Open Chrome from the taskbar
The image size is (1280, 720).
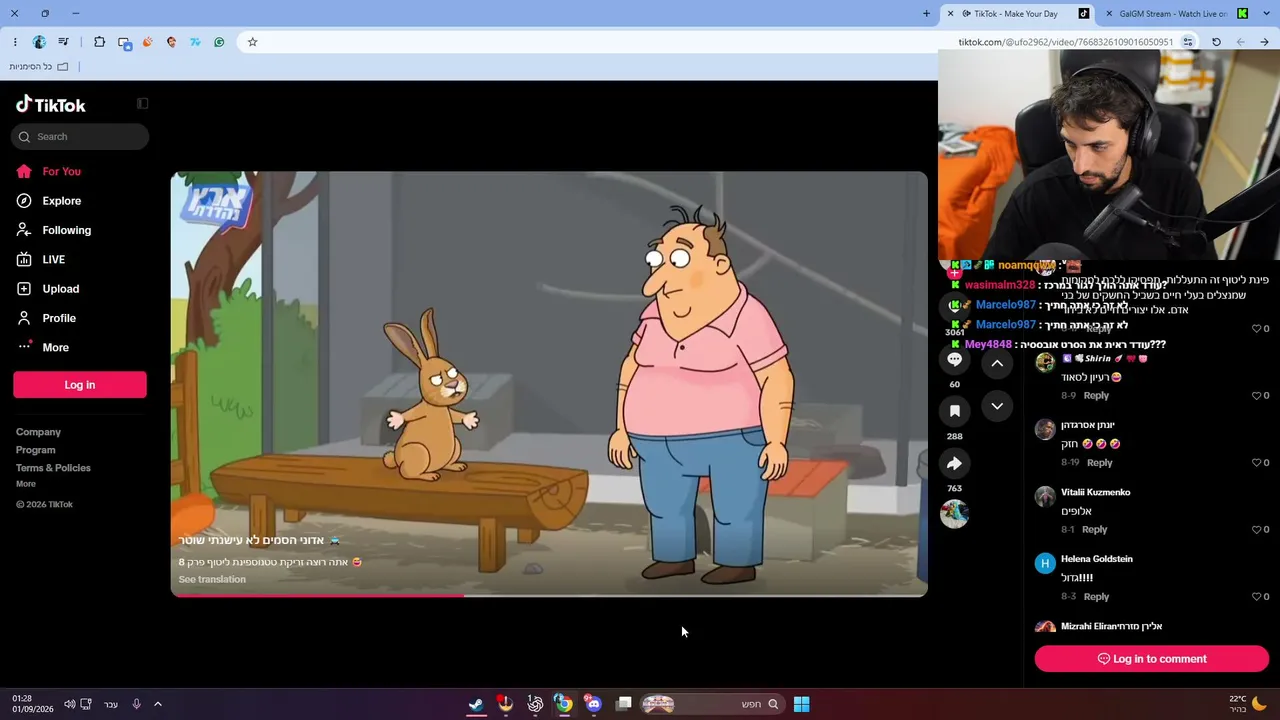[x=564, y=704]
